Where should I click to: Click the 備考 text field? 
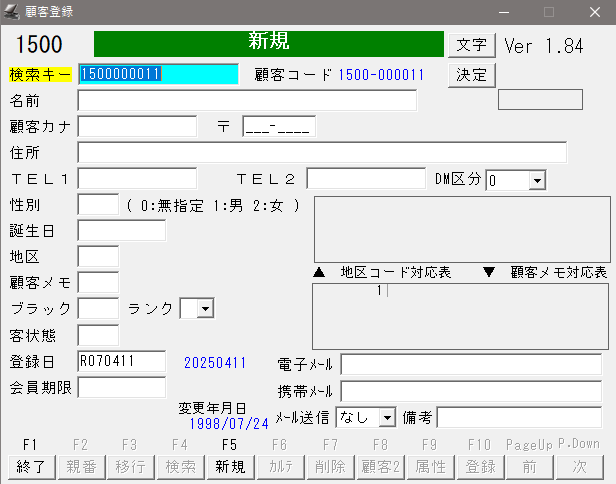[518, 416]
